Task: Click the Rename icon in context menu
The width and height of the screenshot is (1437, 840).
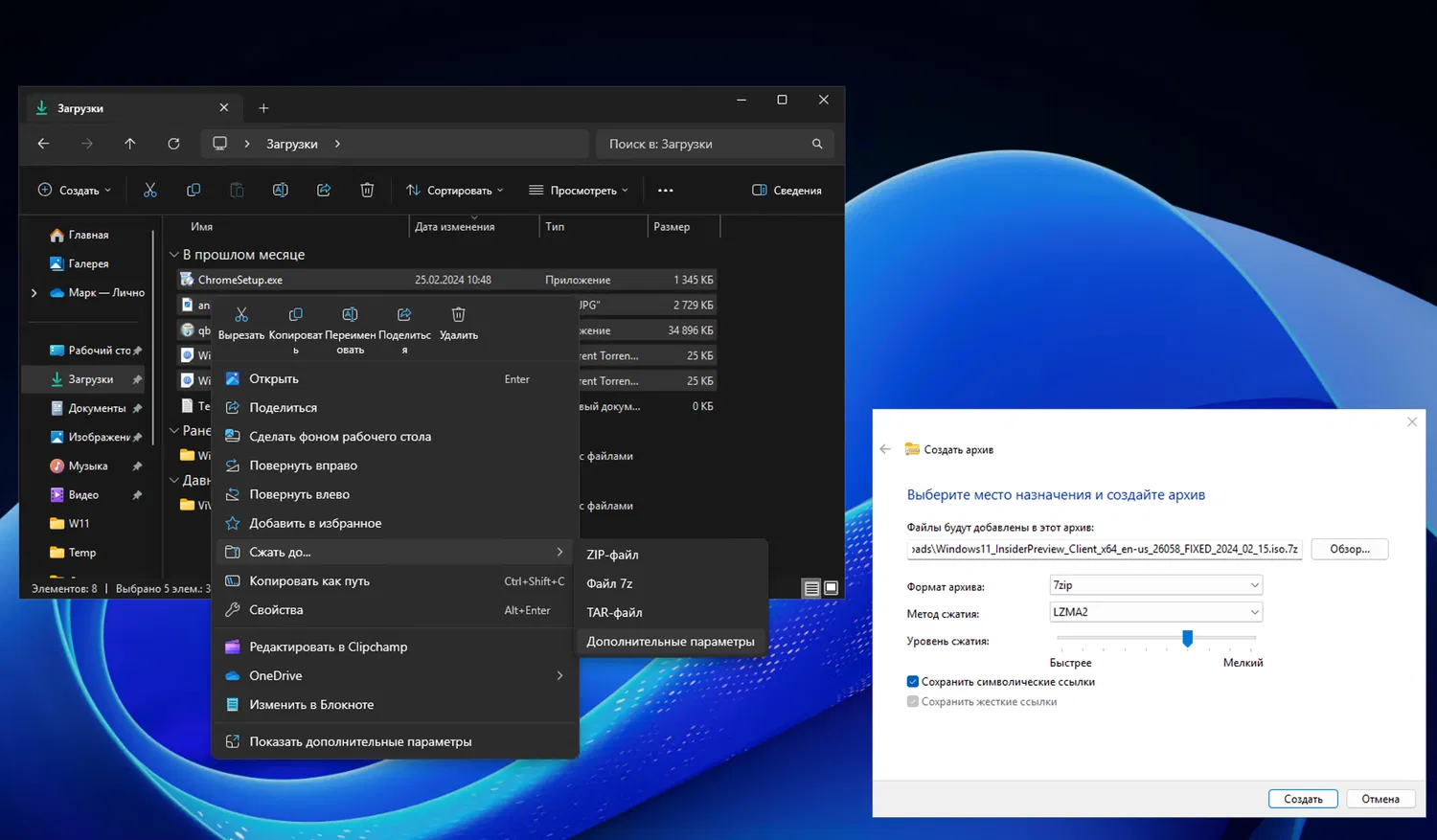Action: [350, 315]
